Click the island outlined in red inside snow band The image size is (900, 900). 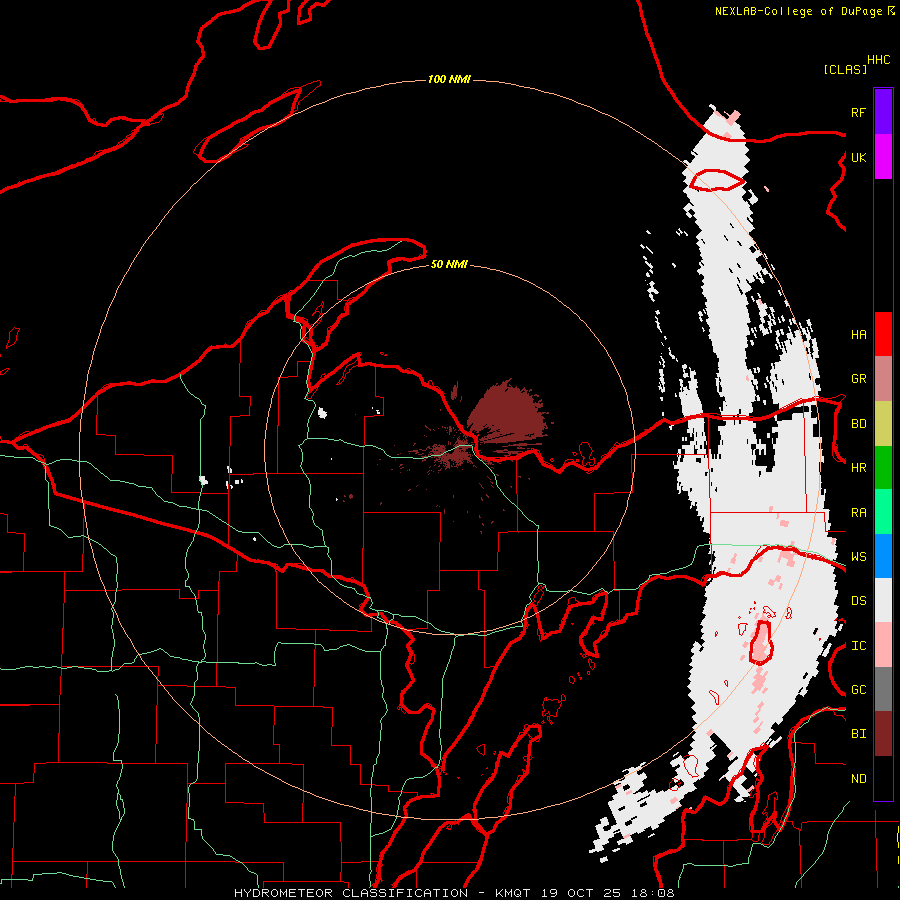(761, 643)
